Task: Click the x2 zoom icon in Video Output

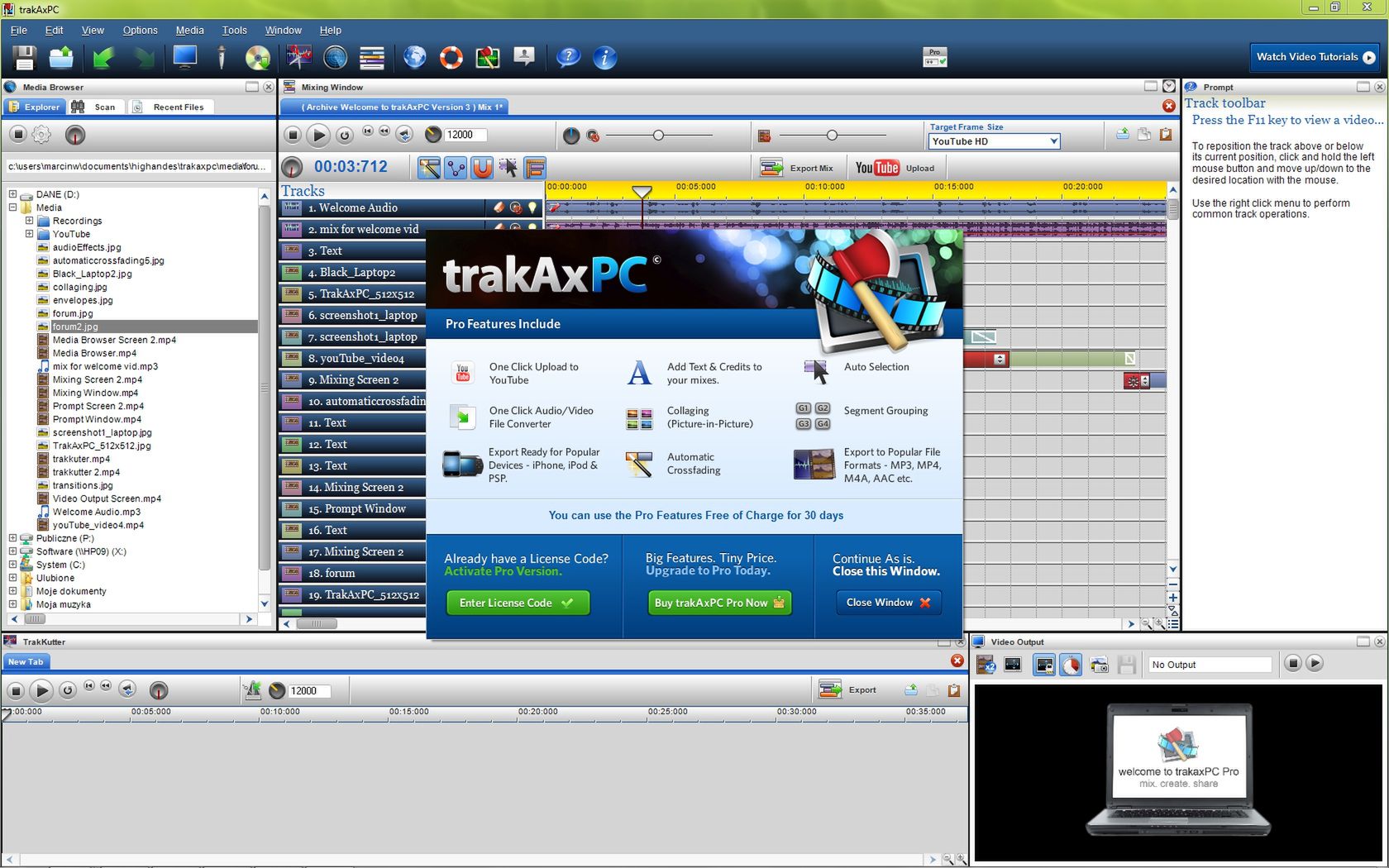Action: (985, 664)
